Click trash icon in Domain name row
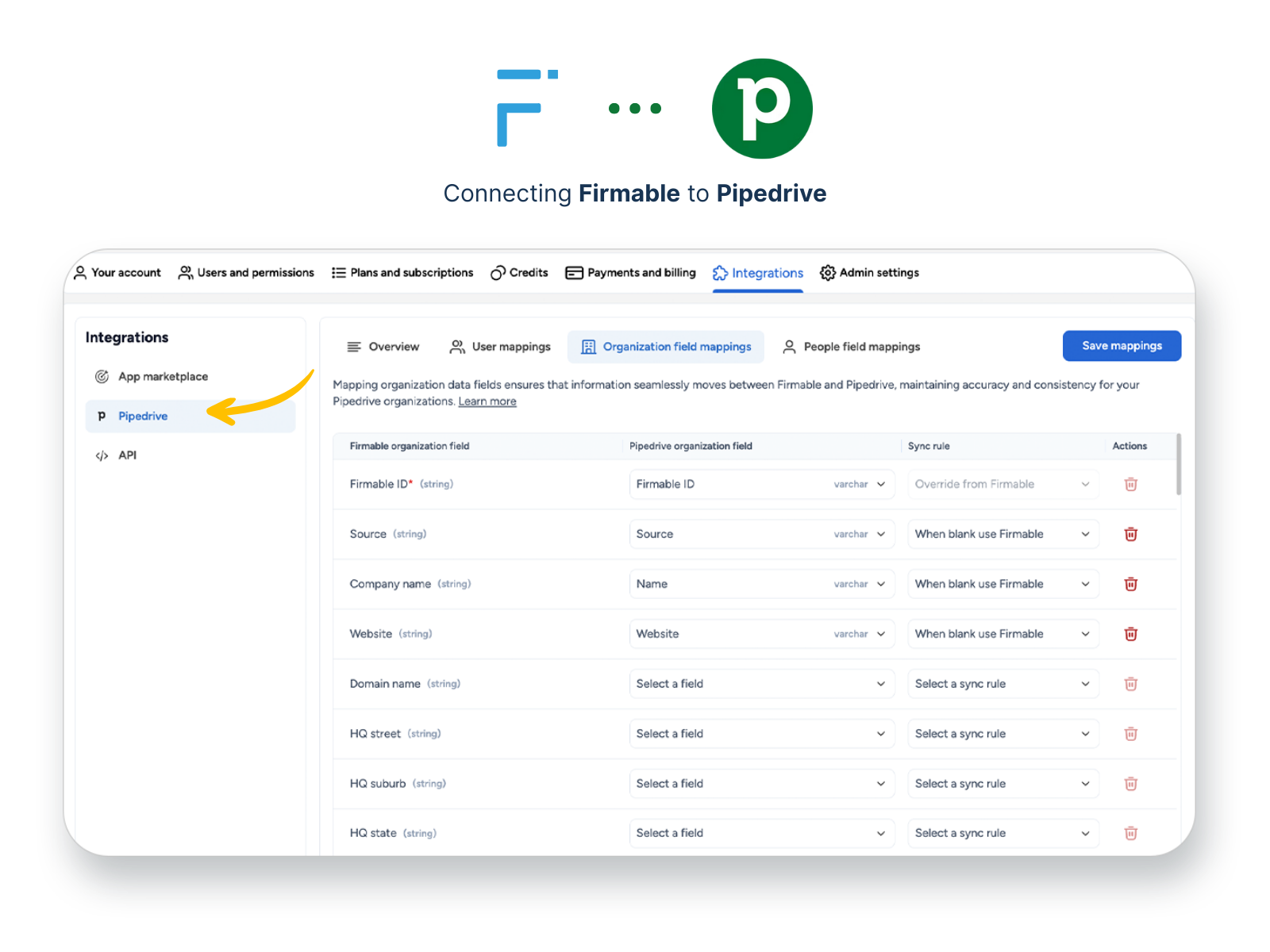This screenshot has width=1270, height=952. coord(1130,684)
